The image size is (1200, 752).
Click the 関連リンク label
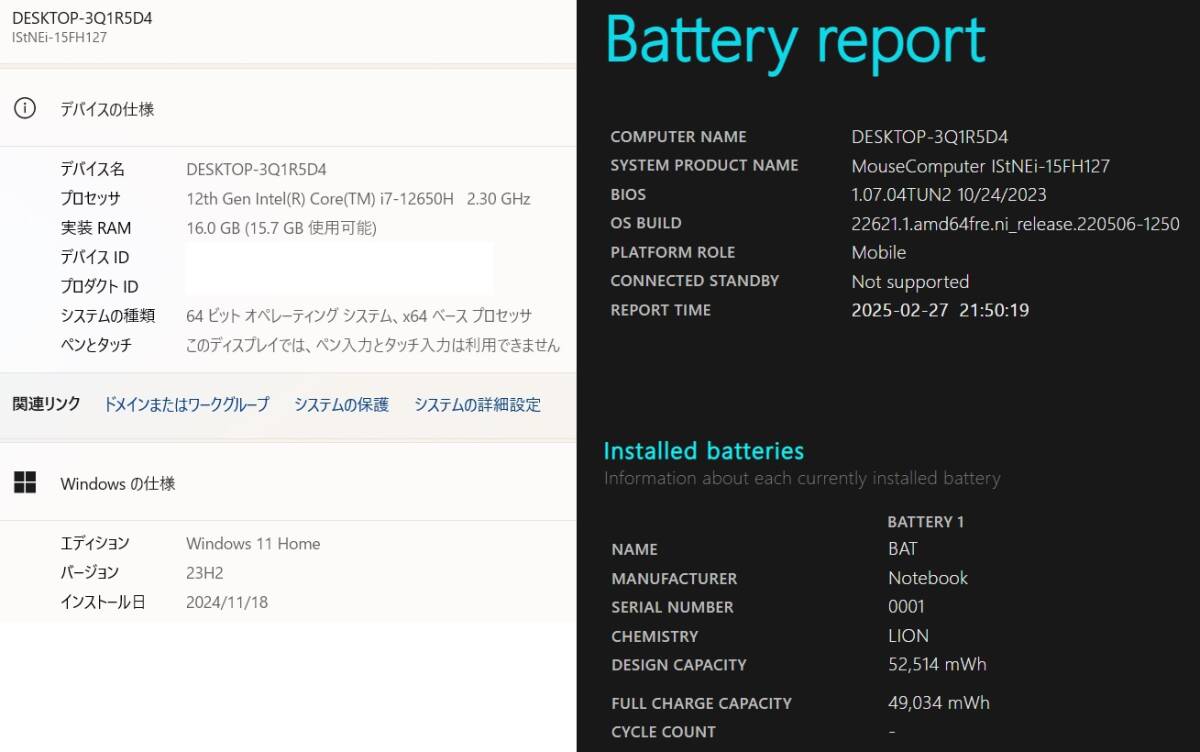(x=46, y=404)
